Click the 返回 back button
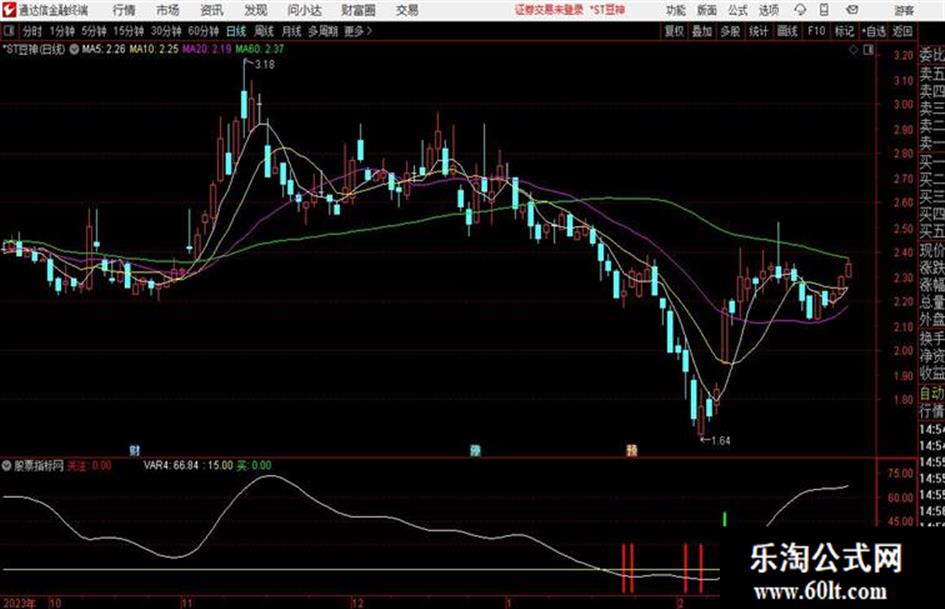 coord(902,31)
